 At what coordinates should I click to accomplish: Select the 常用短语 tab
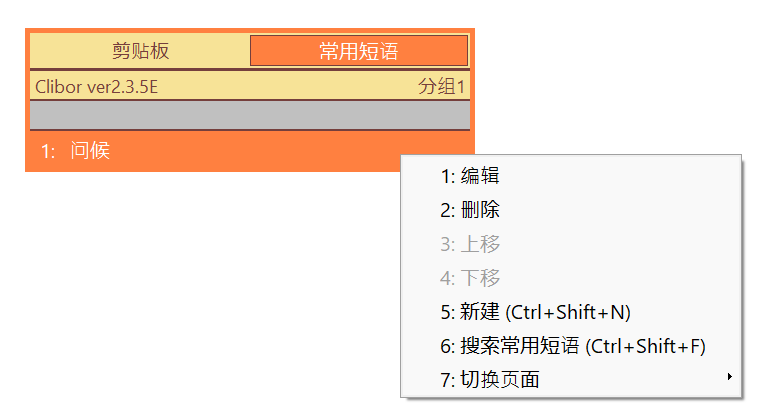pyautogui.click(x=359, y=51)
